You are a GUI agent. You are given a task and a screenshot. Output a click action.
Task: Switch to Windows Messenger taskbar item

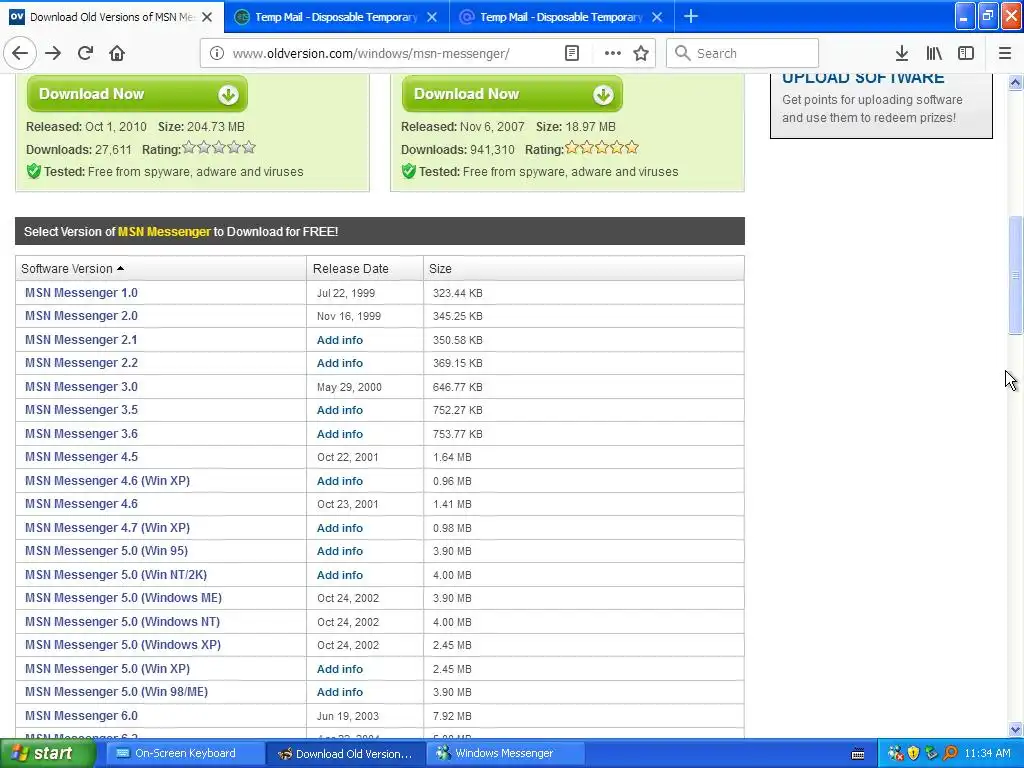tap(505, 754)
